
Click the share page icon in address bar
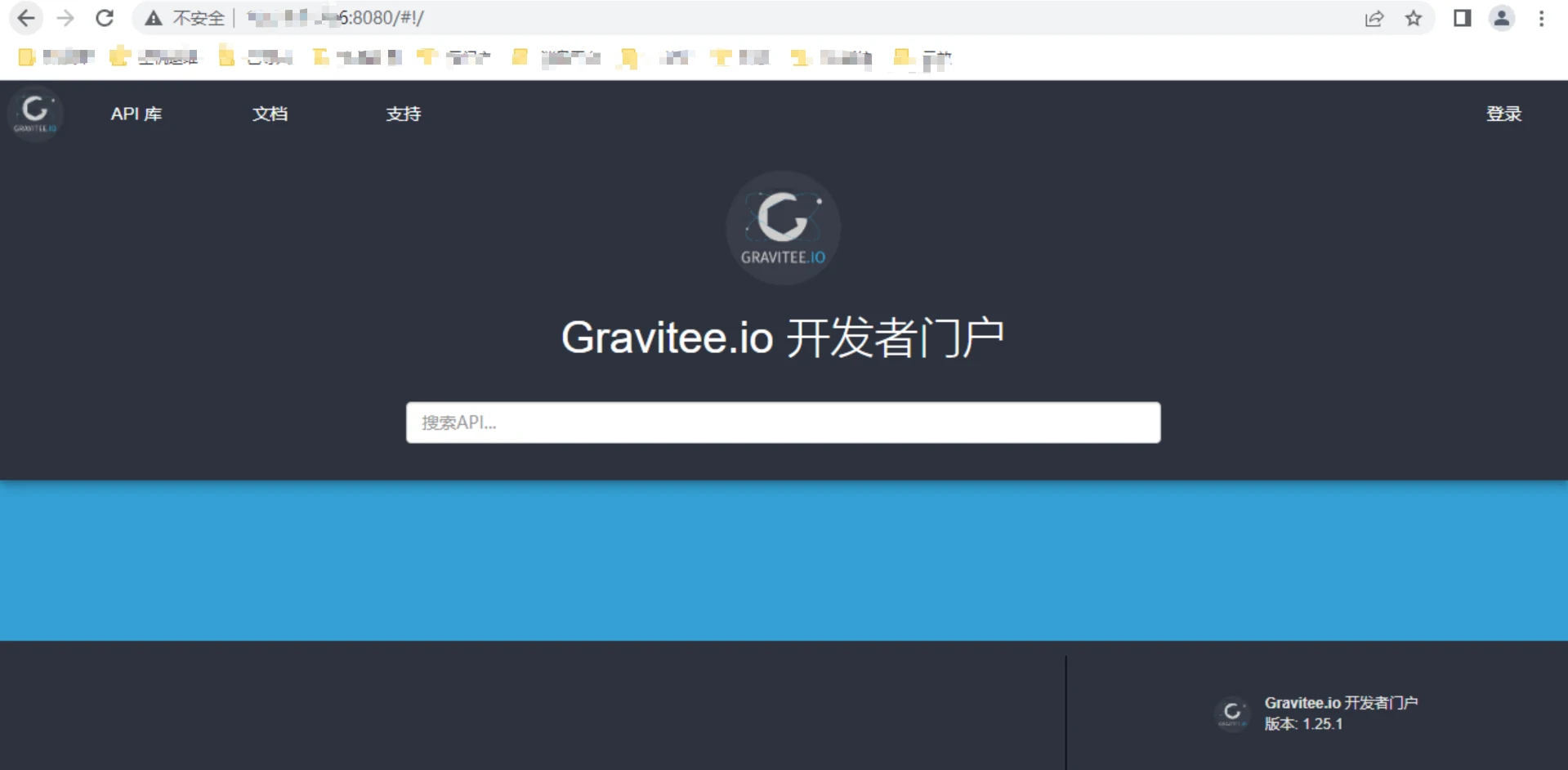point(1374,18)
